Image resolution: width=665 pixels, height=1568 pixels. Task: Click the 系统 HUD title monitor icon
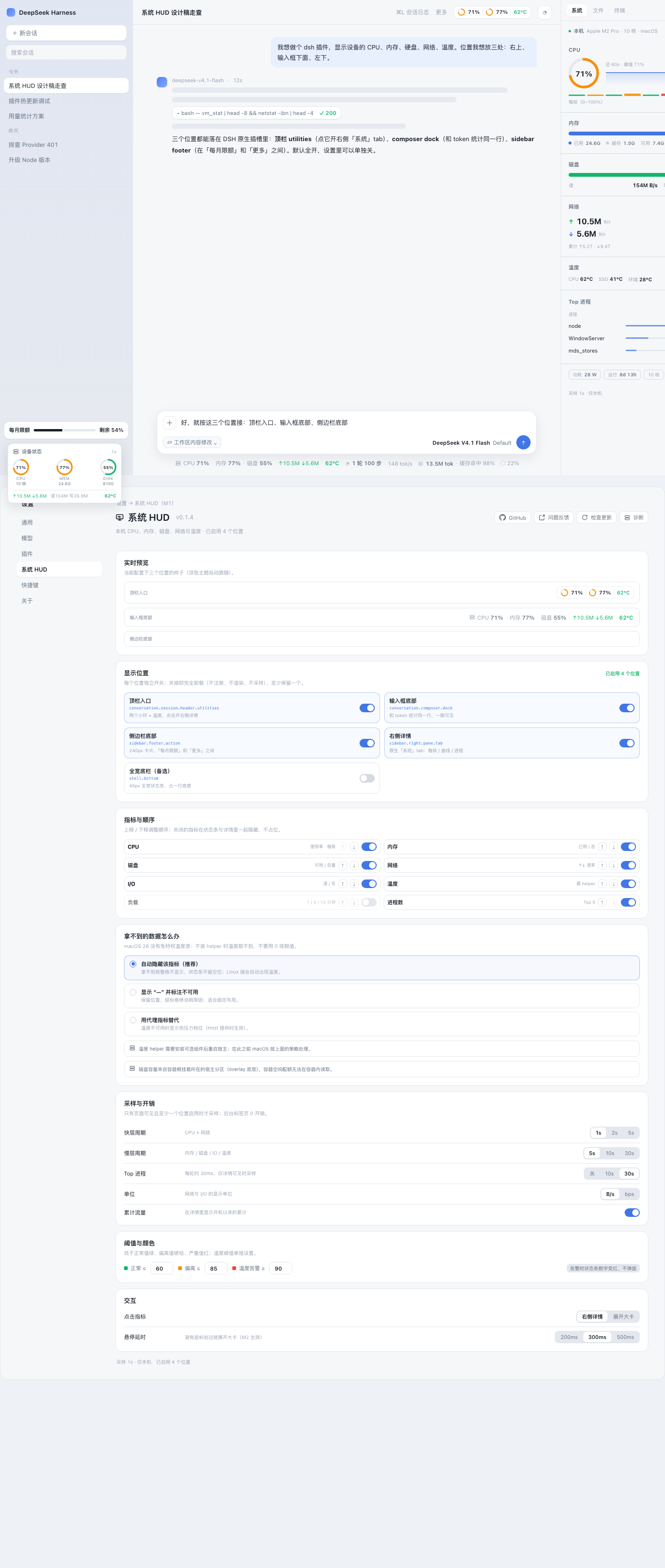click(120, 517)
